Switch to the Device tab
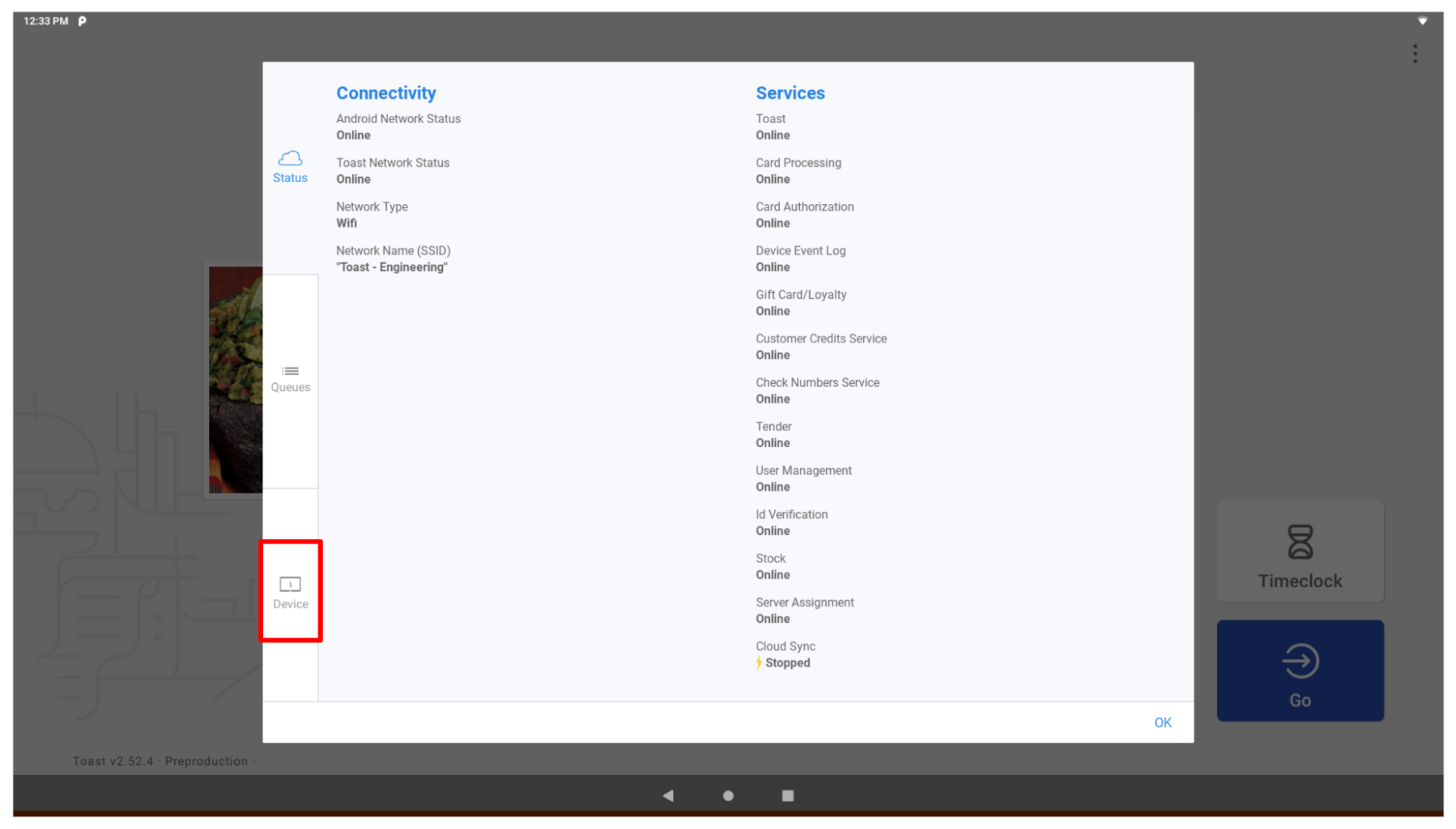The image size is (1456, 829). 290,592
